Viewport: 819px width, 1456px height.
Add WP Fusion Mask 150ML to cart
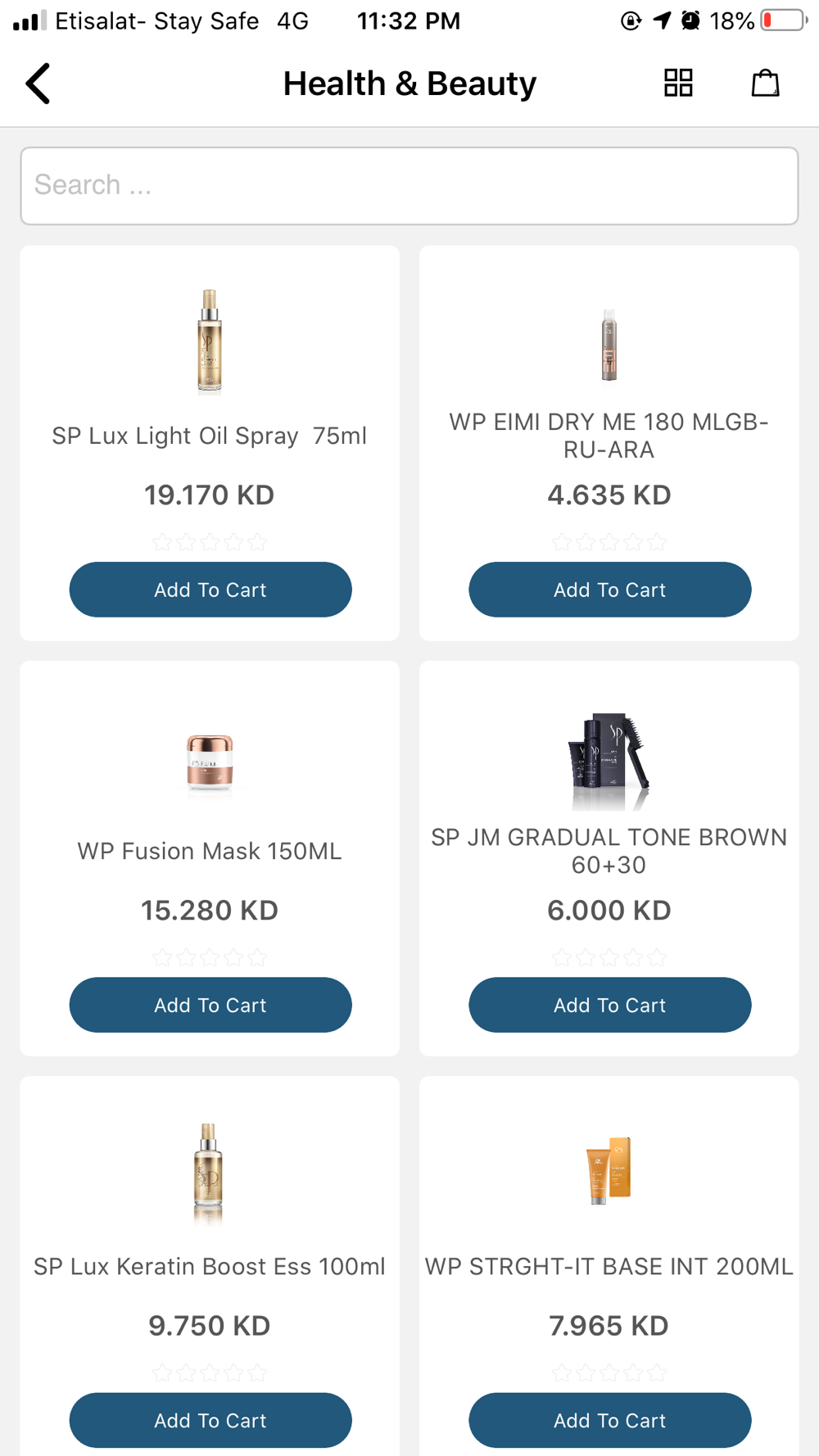pos(210,1005)
